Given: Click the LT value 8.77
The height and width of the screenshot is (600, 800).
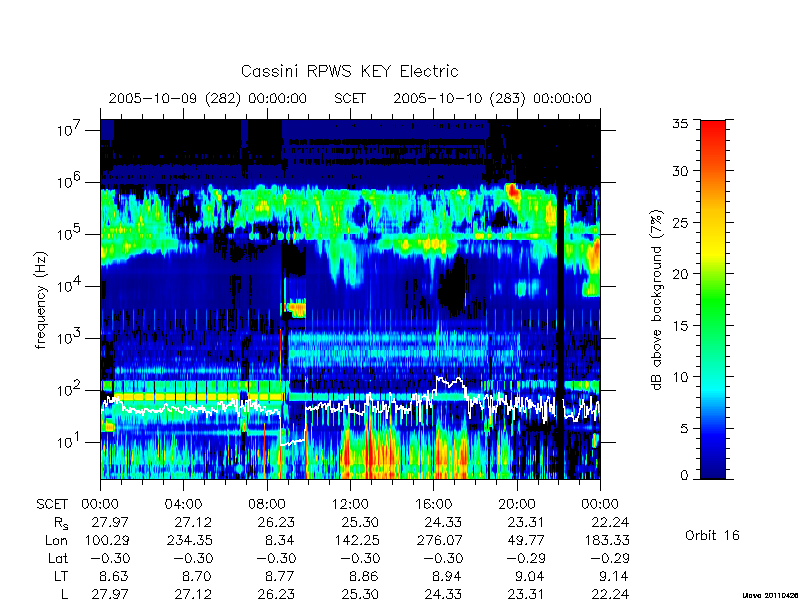Looking at the screenshot, I should (280, 576).
